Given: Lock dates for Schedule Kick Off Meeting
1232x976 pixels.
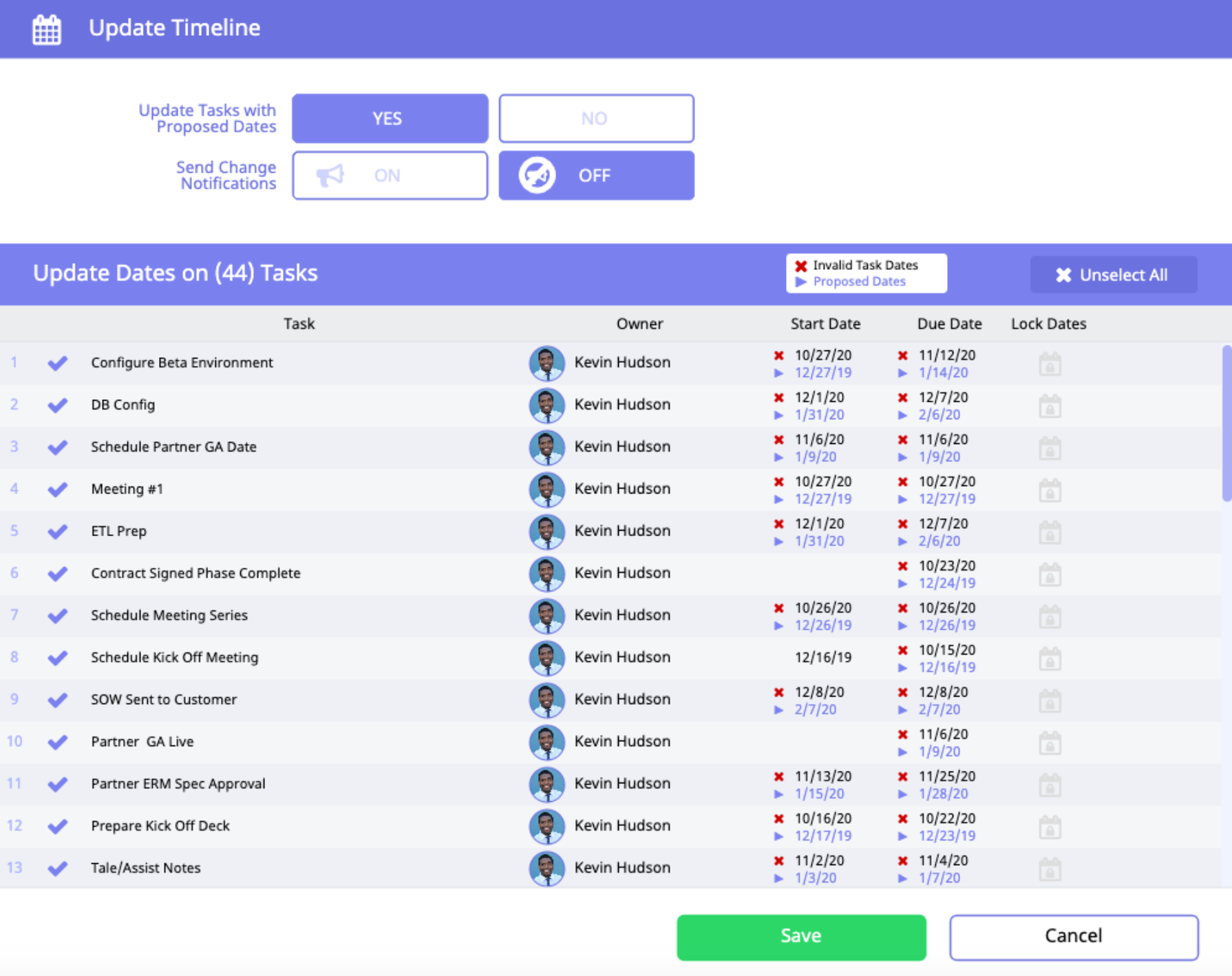Looking at the screenshot, I should pyautogui.click(x=1050, y=659).
